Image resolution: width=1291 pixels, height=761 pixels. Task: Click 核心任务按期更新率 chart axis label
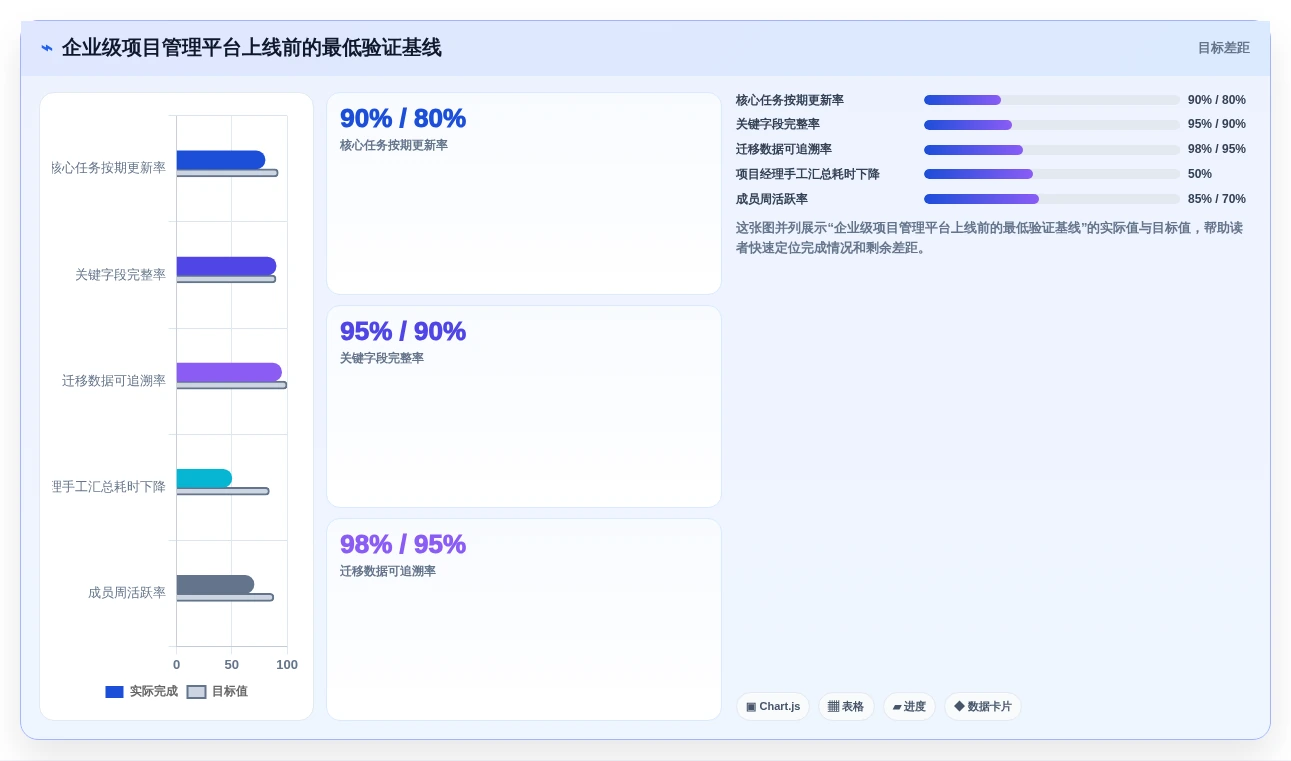point(109,168)
